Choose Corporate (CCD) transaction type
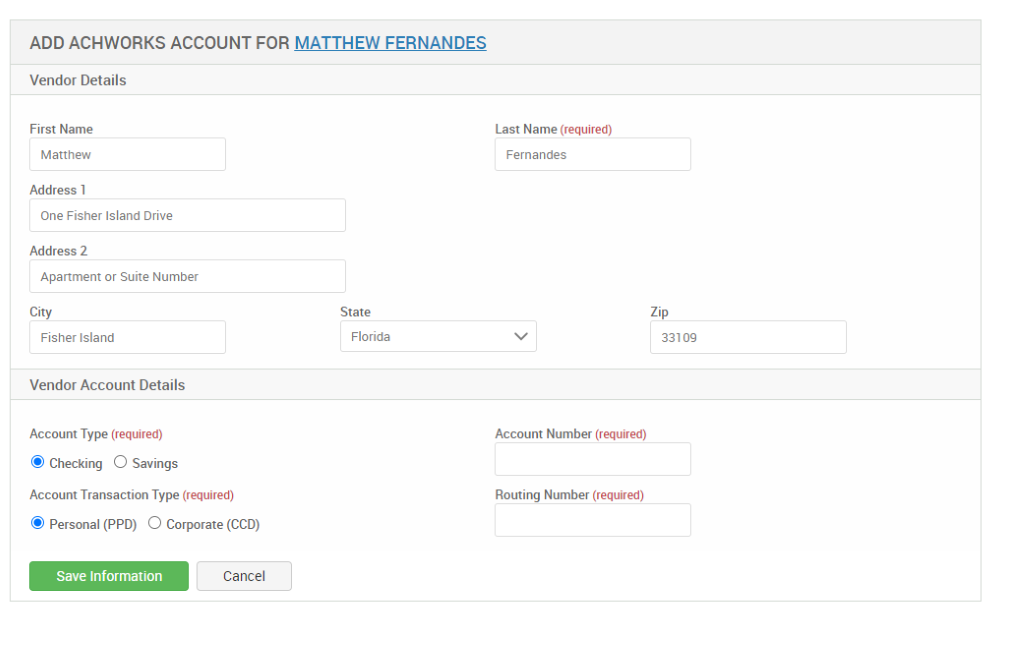The image size is (1024, 648). (155, 522)
